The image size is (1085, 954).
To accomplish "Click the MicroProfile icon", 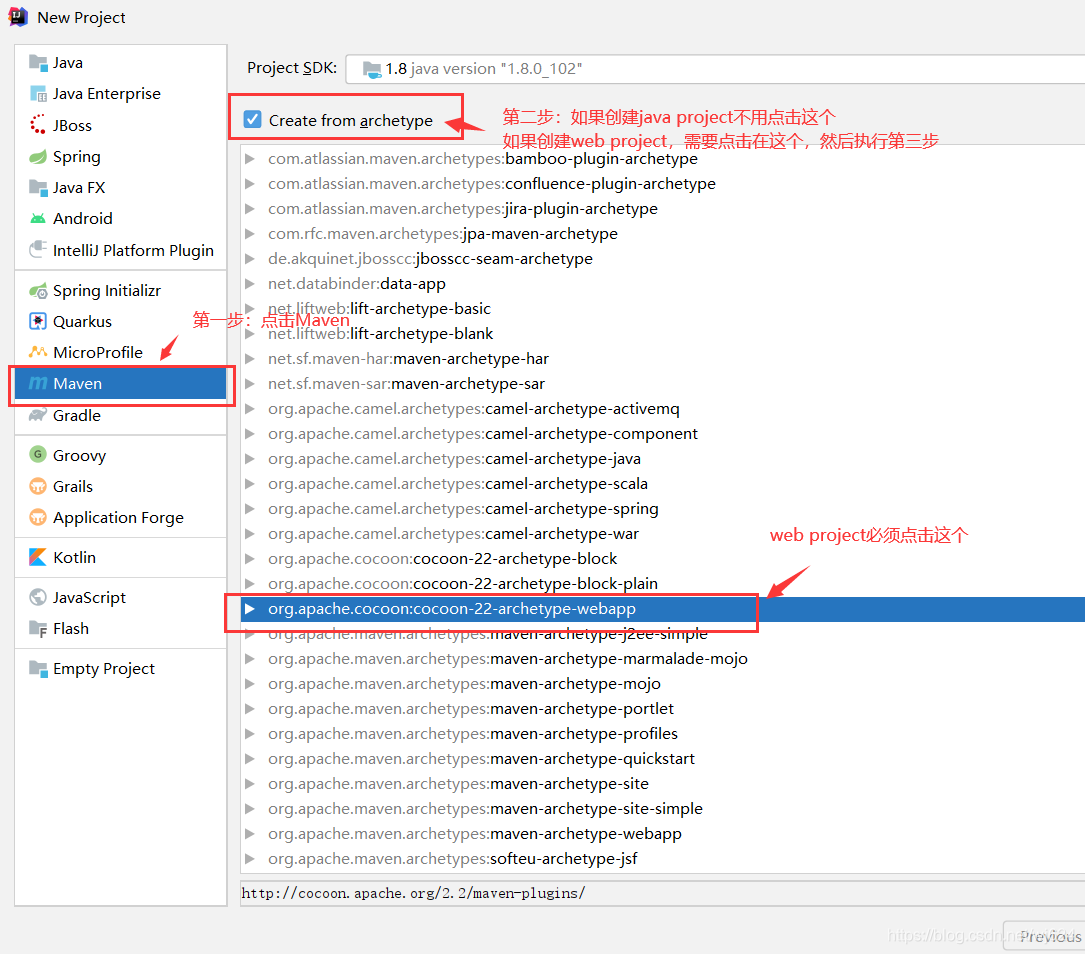I will pyautogui.click(x=38, y=352).
